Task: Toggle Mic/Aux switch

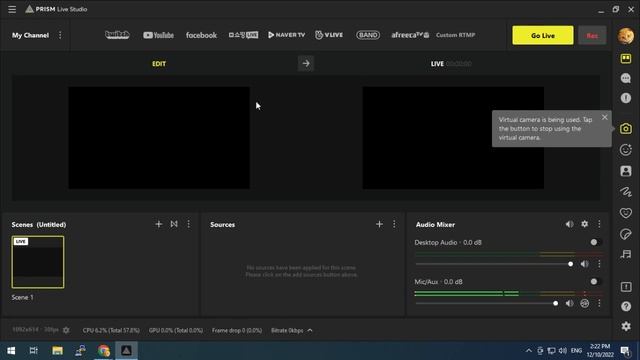Action: click(x=595, y=282)
